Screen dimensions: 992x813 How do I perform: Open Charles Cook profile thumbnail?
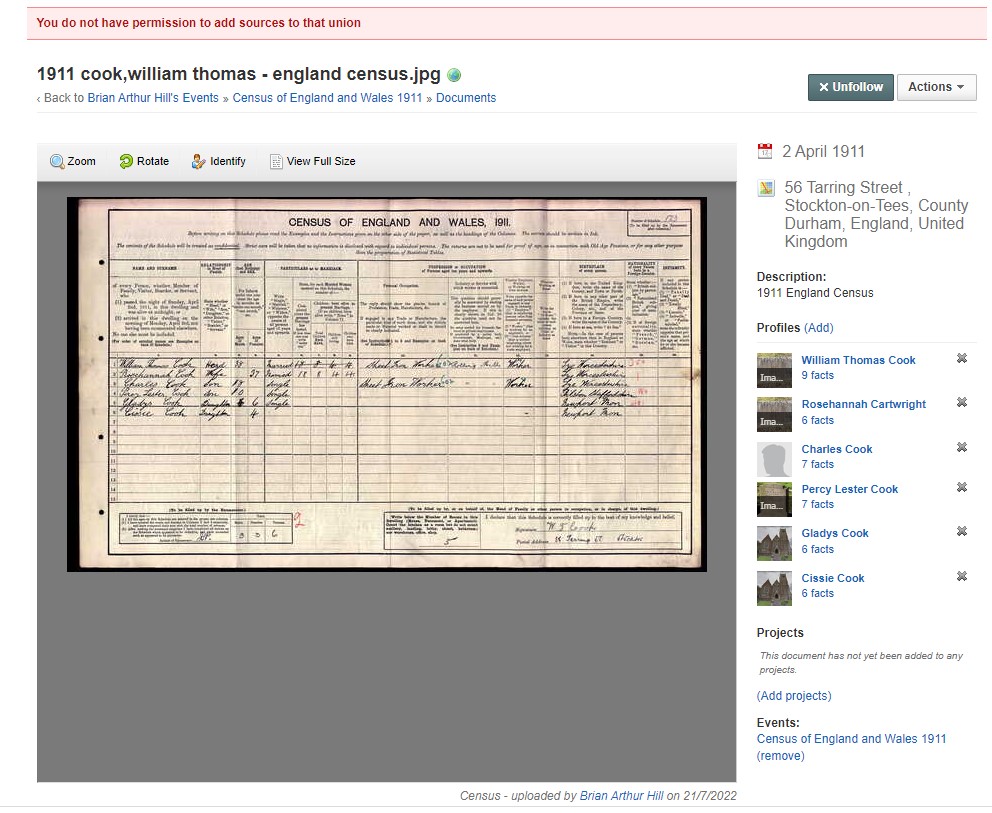[774, 458]
